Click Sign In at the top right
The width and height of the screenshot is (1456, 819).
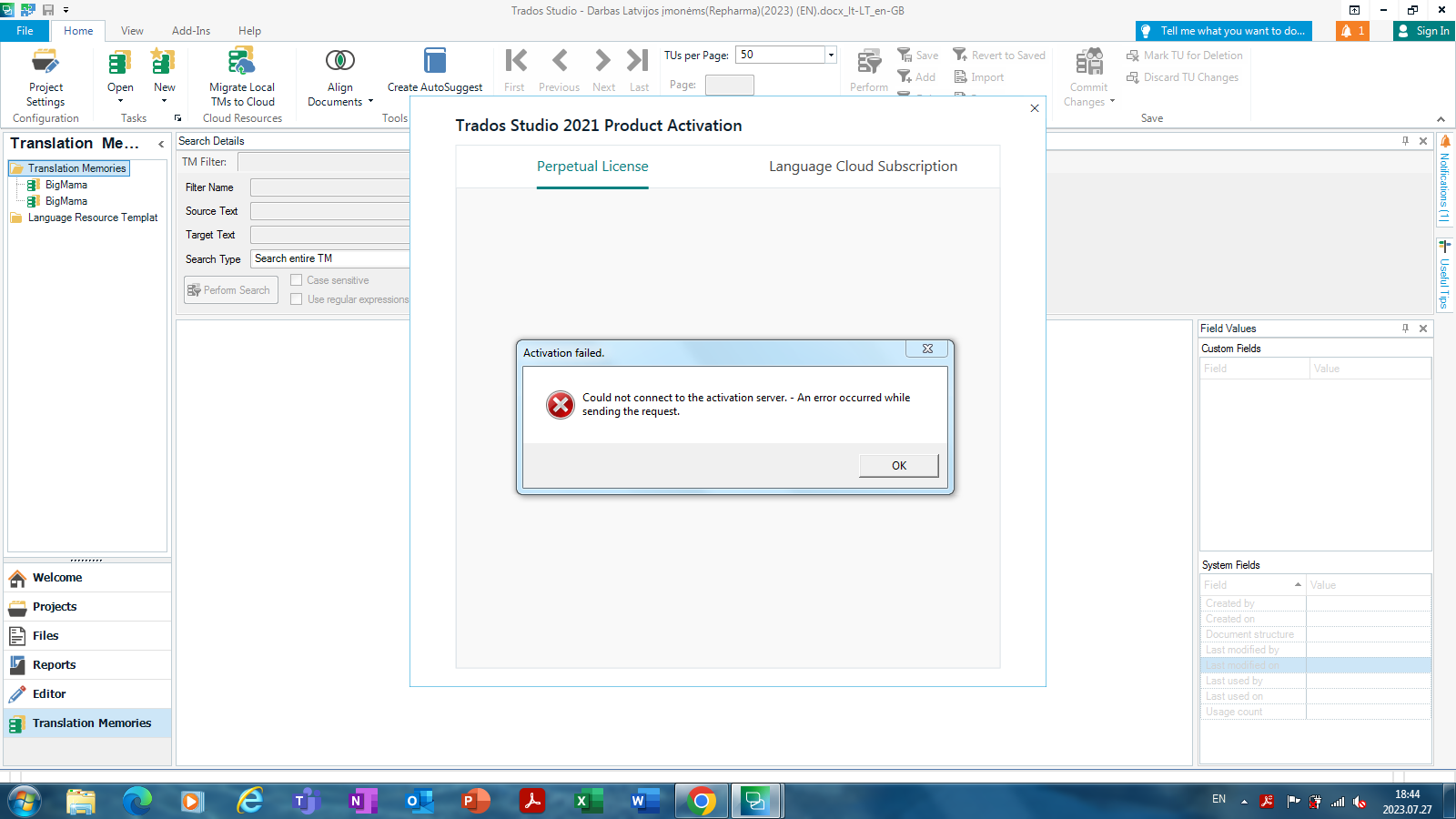1422,30
